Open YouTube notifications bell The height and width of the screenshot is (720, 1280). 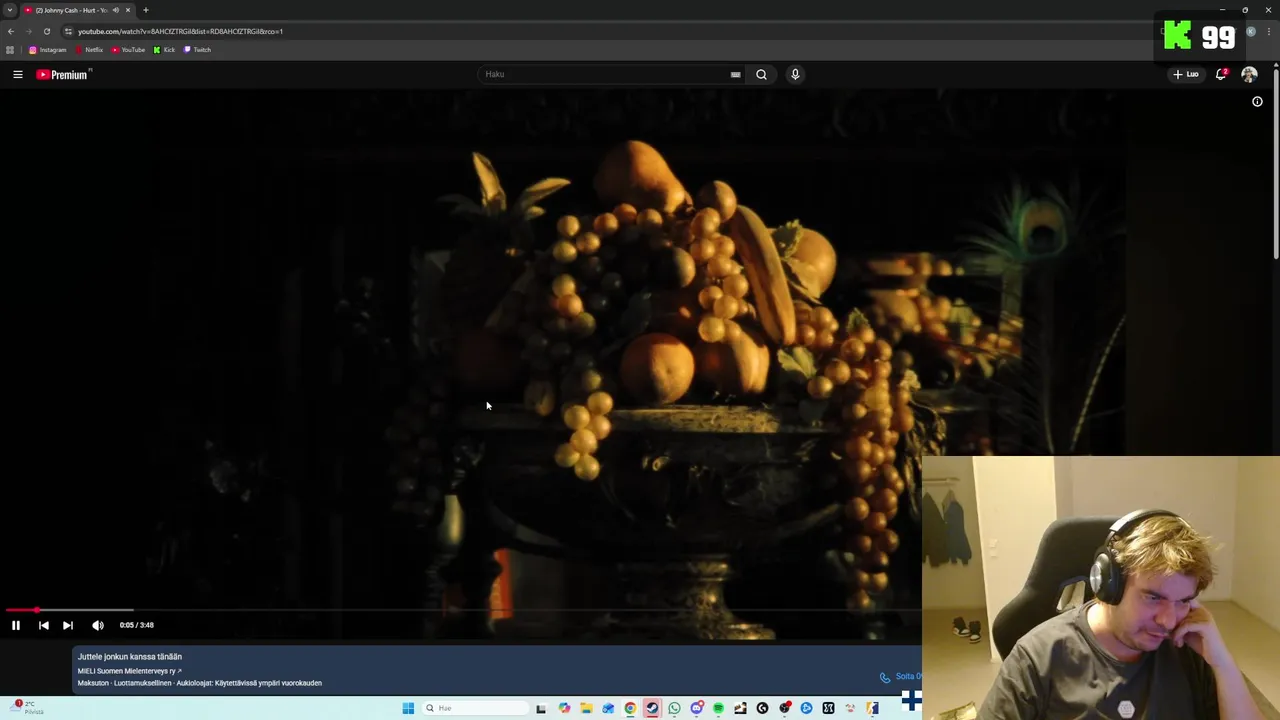[1221, 74]
